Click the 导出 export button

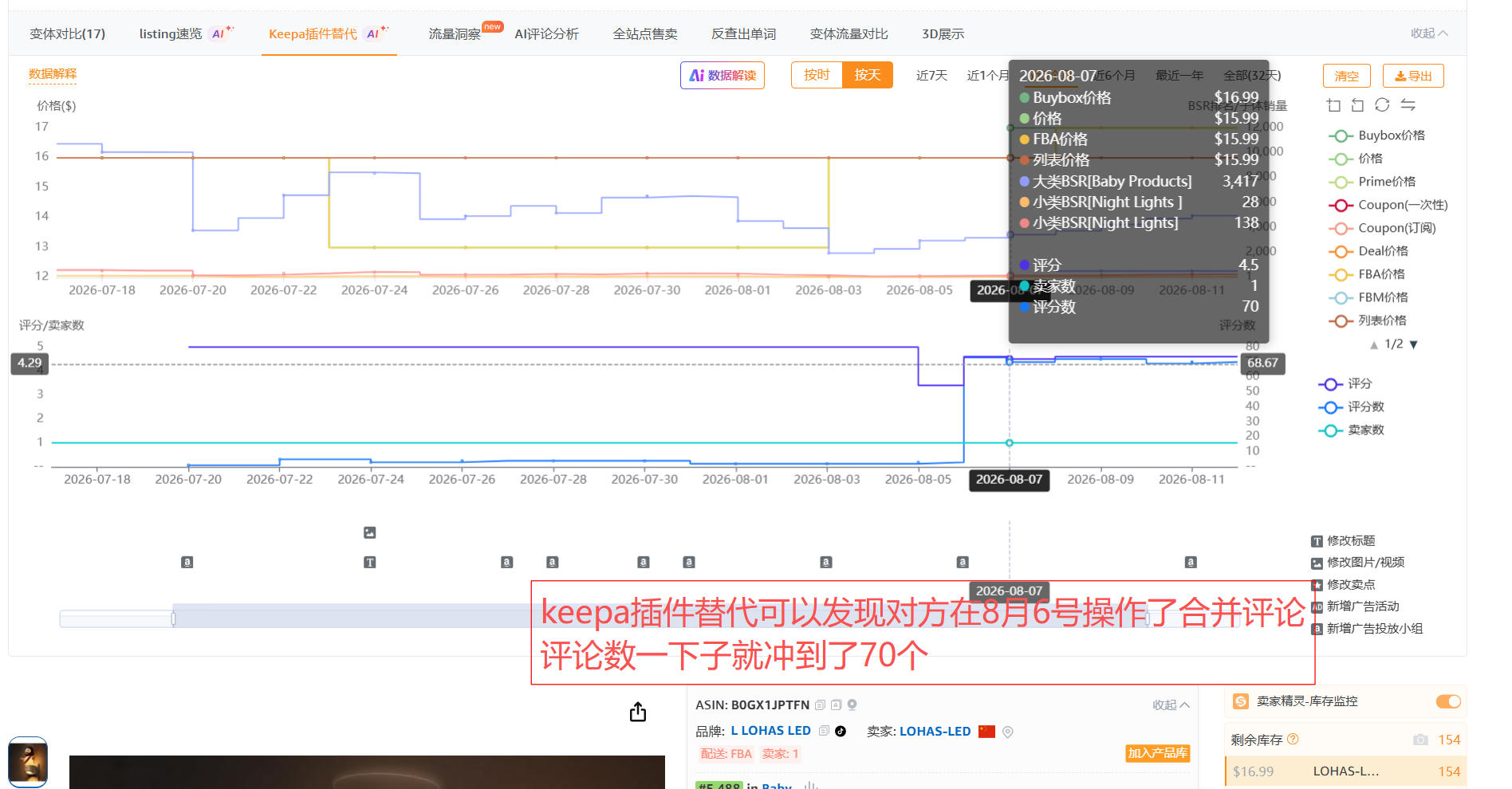tap(1413, 76)
